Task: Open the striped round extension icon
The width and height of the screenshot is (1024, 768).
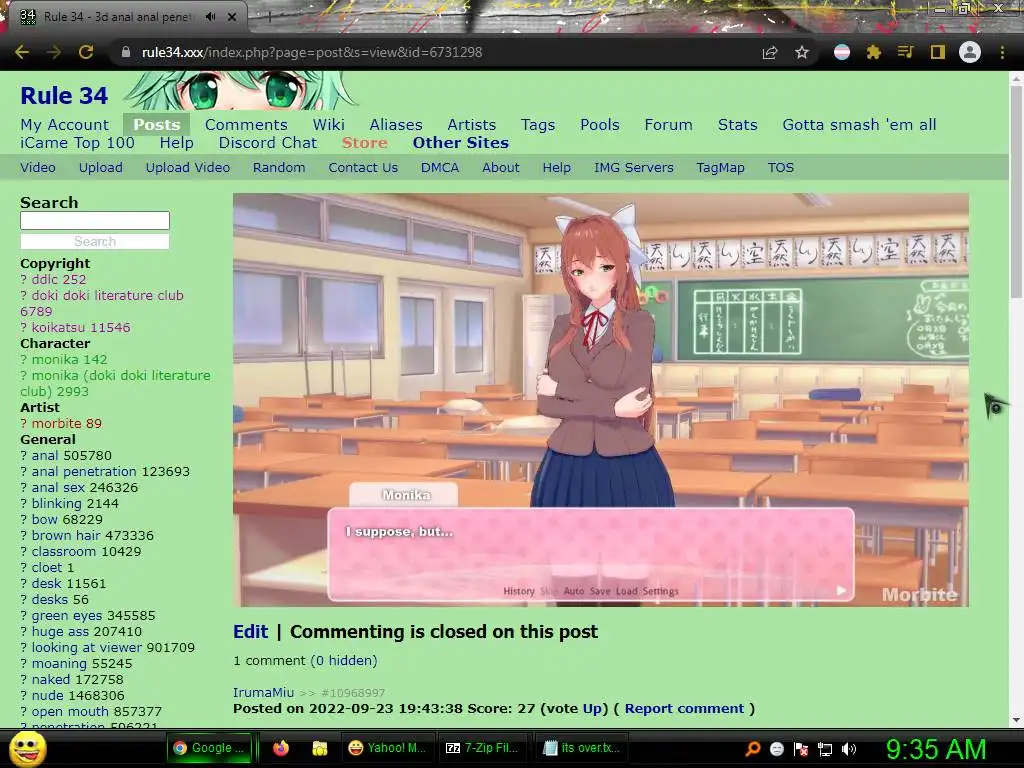Action: (x=842, y=52)
